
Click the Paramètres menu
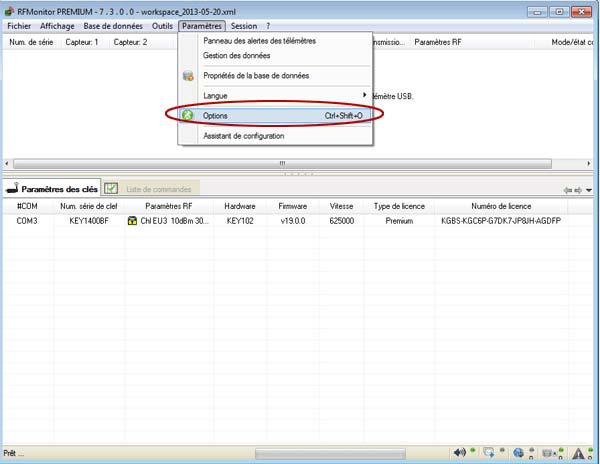(x=202, y=26)
